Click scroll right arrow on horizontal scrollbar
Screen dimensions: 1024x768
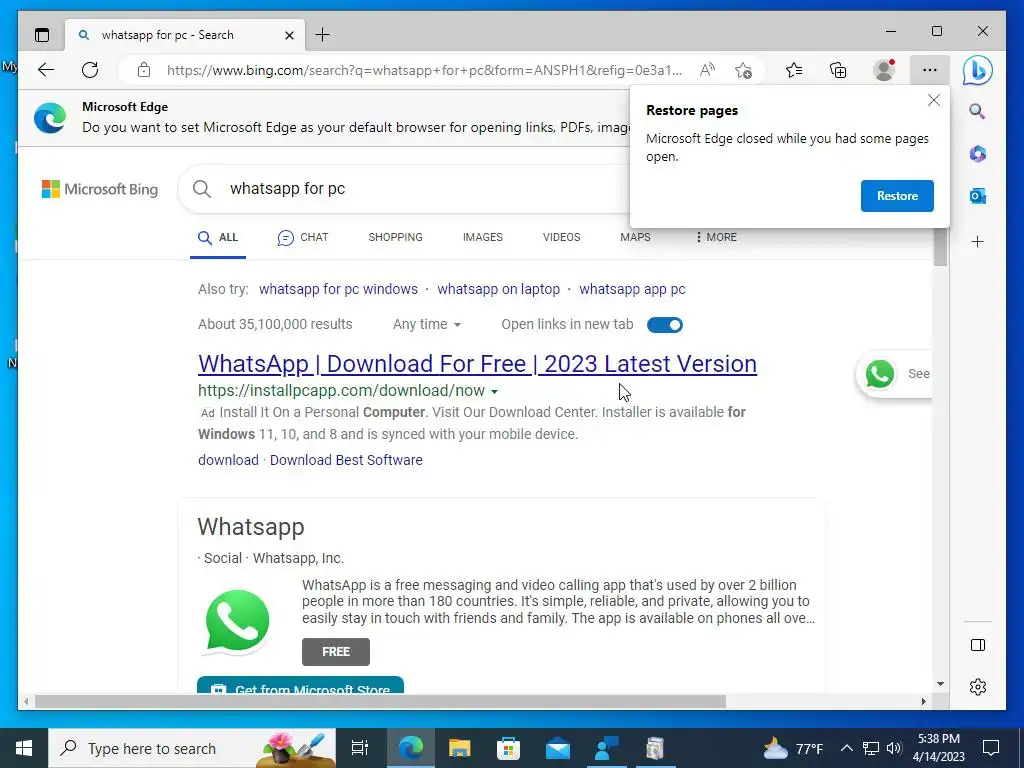point(923,701)
